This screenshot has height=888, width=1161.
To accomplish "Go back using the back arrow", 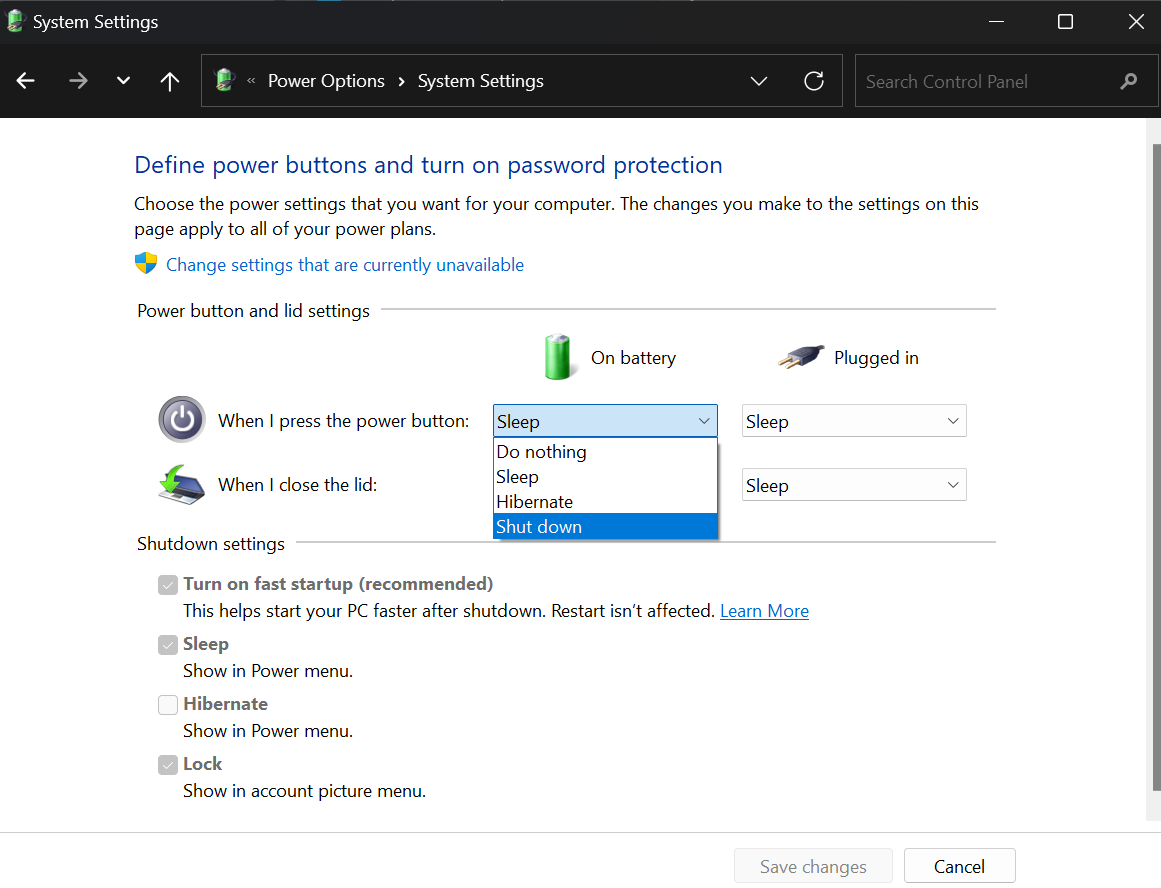I will click(x=26, y=81).
